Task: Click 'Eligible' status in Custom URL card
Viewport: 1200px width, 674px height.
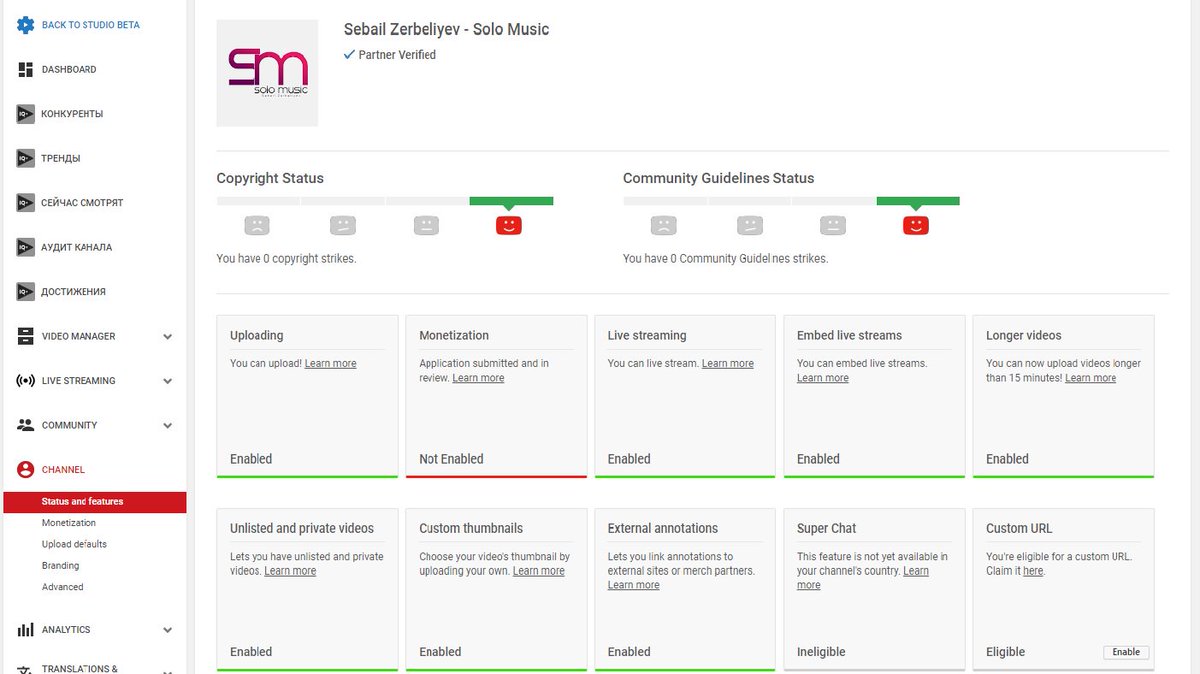Action: point(1006,652)
